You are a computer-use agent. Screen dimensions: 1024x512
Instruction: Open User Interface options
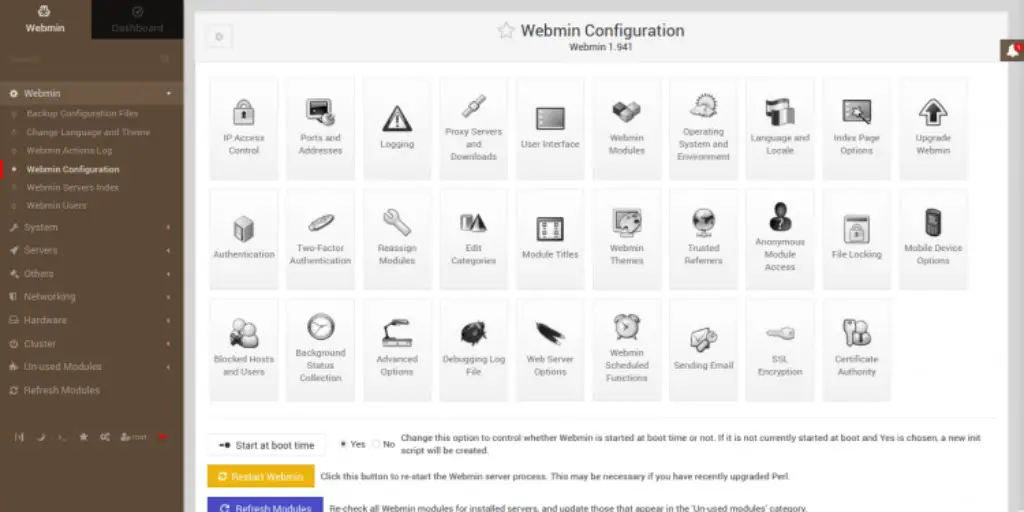click(x=550, y=128)
